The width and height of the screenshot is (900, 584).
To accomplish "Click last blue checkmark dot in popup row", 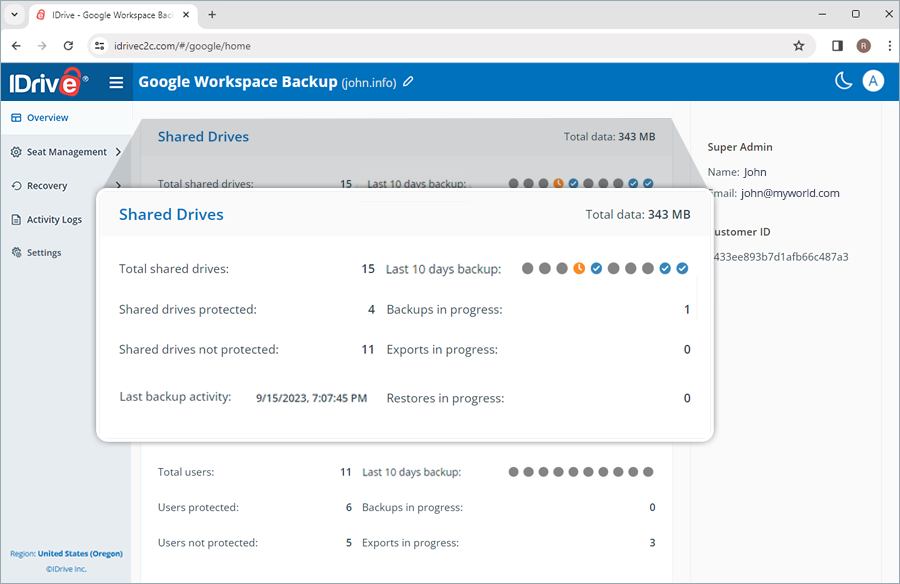I will pyautogui.click(x=682, y=268).
